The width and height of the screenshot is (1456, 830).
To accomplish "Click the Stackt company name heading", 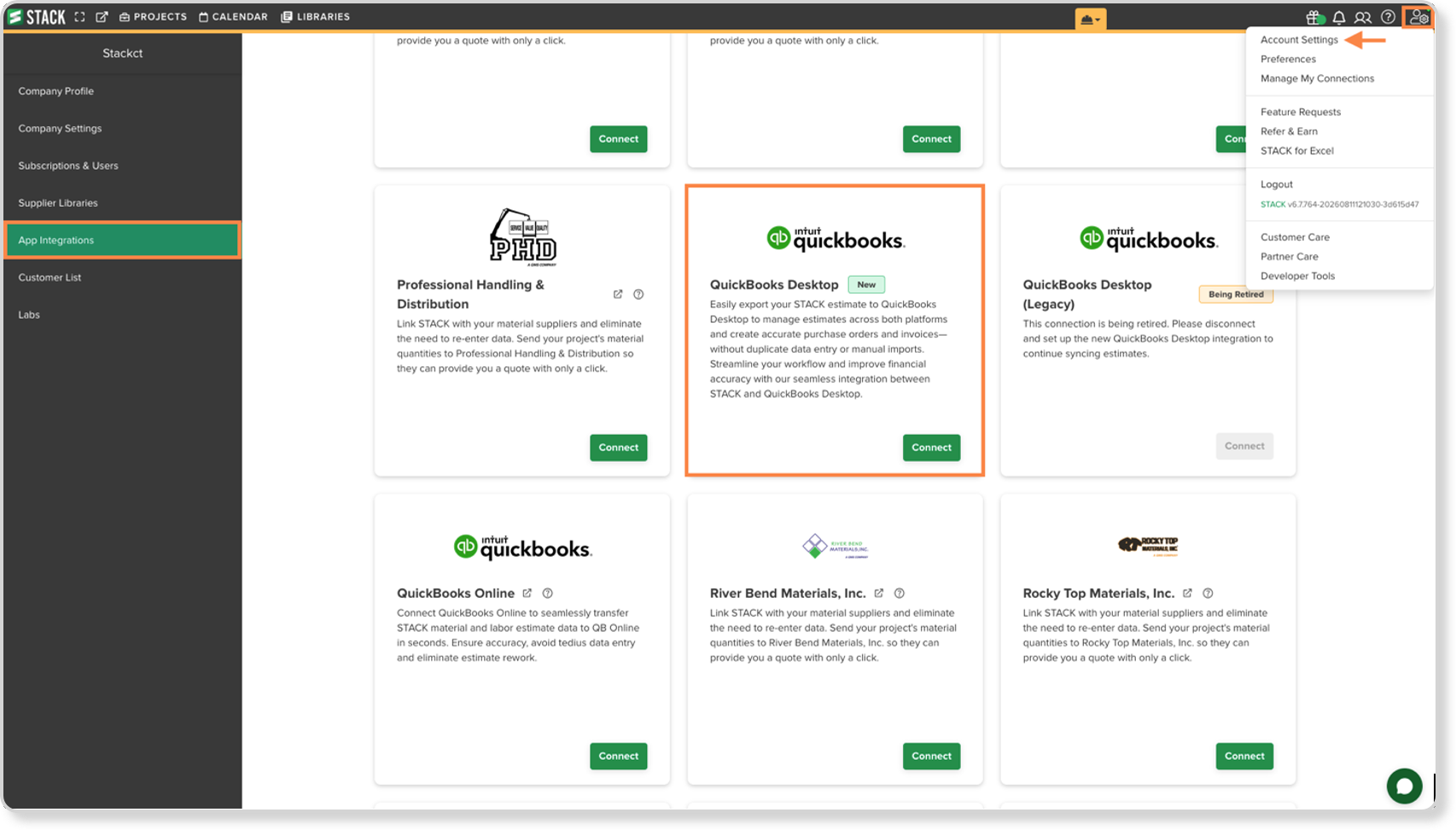I will click(123, 54).
